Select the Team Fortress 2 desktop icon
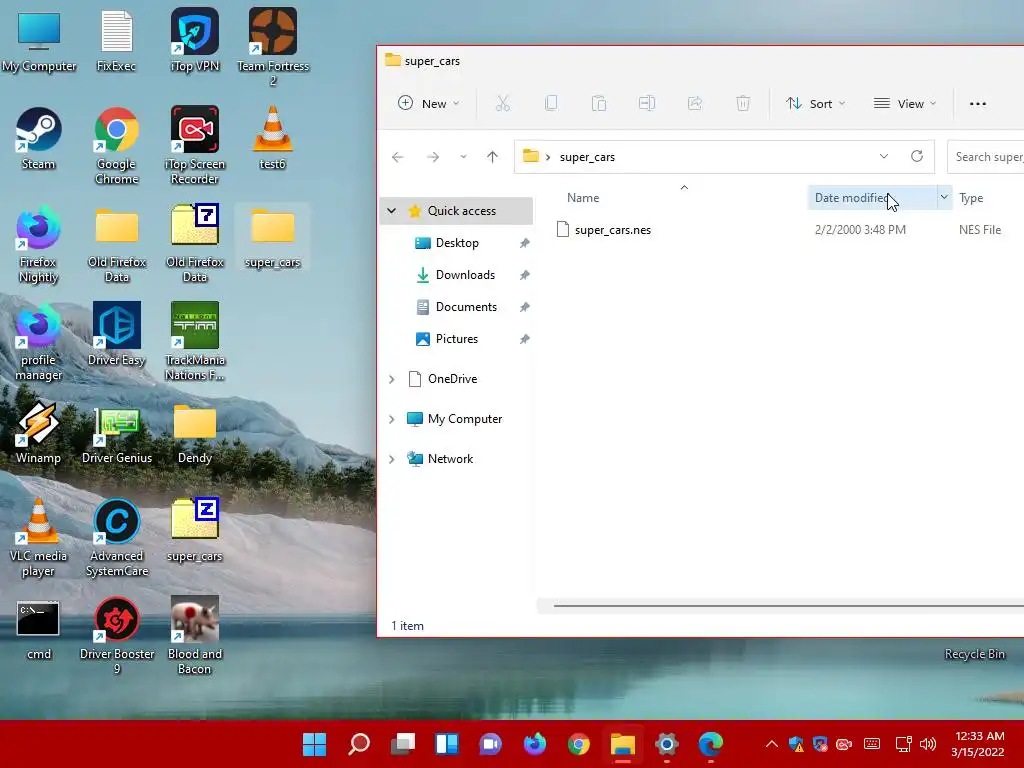1024x768 pixels. (273, 47)
